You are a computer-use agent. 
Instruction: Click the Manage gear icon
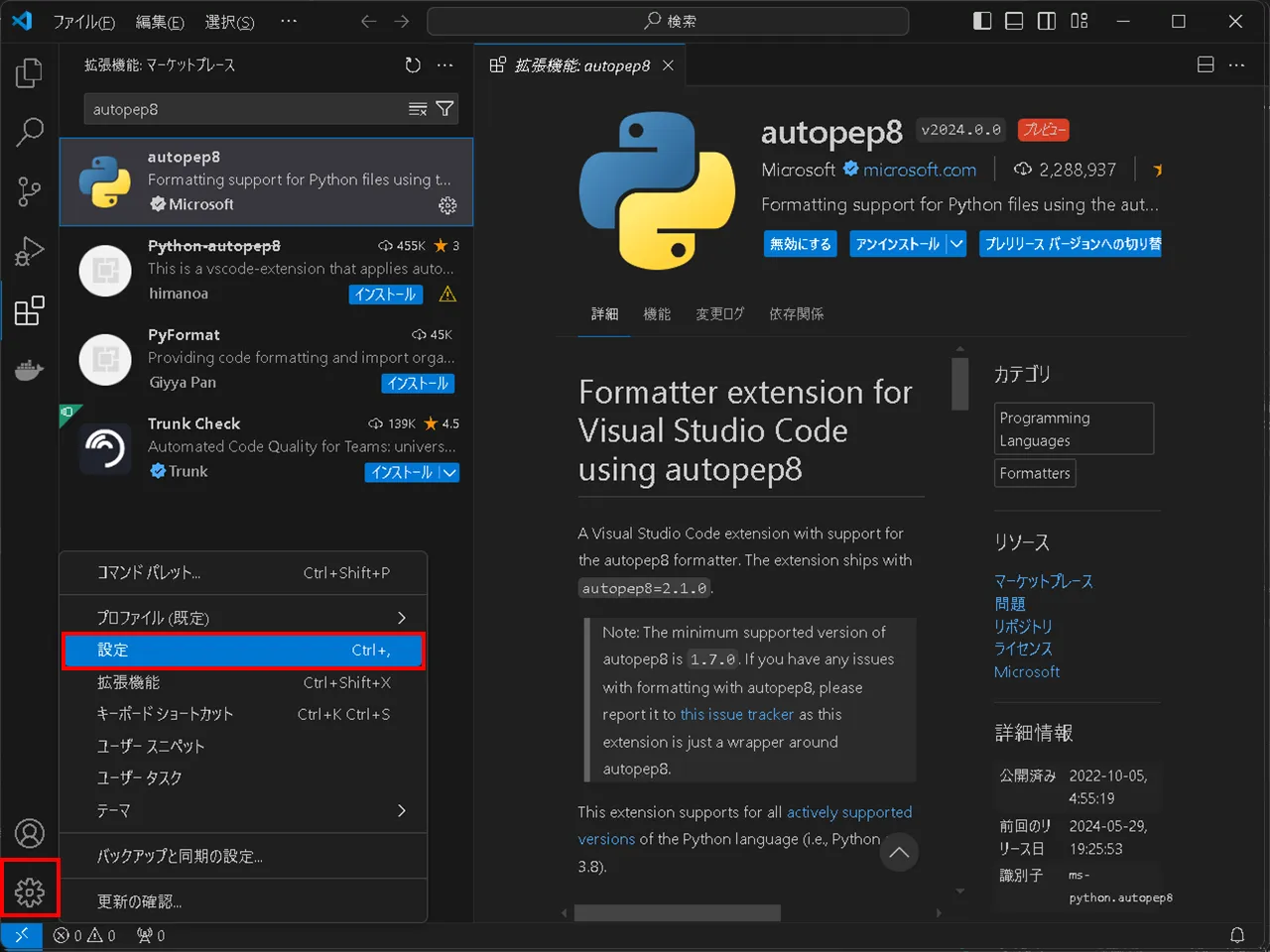click(x=29, y=892)
